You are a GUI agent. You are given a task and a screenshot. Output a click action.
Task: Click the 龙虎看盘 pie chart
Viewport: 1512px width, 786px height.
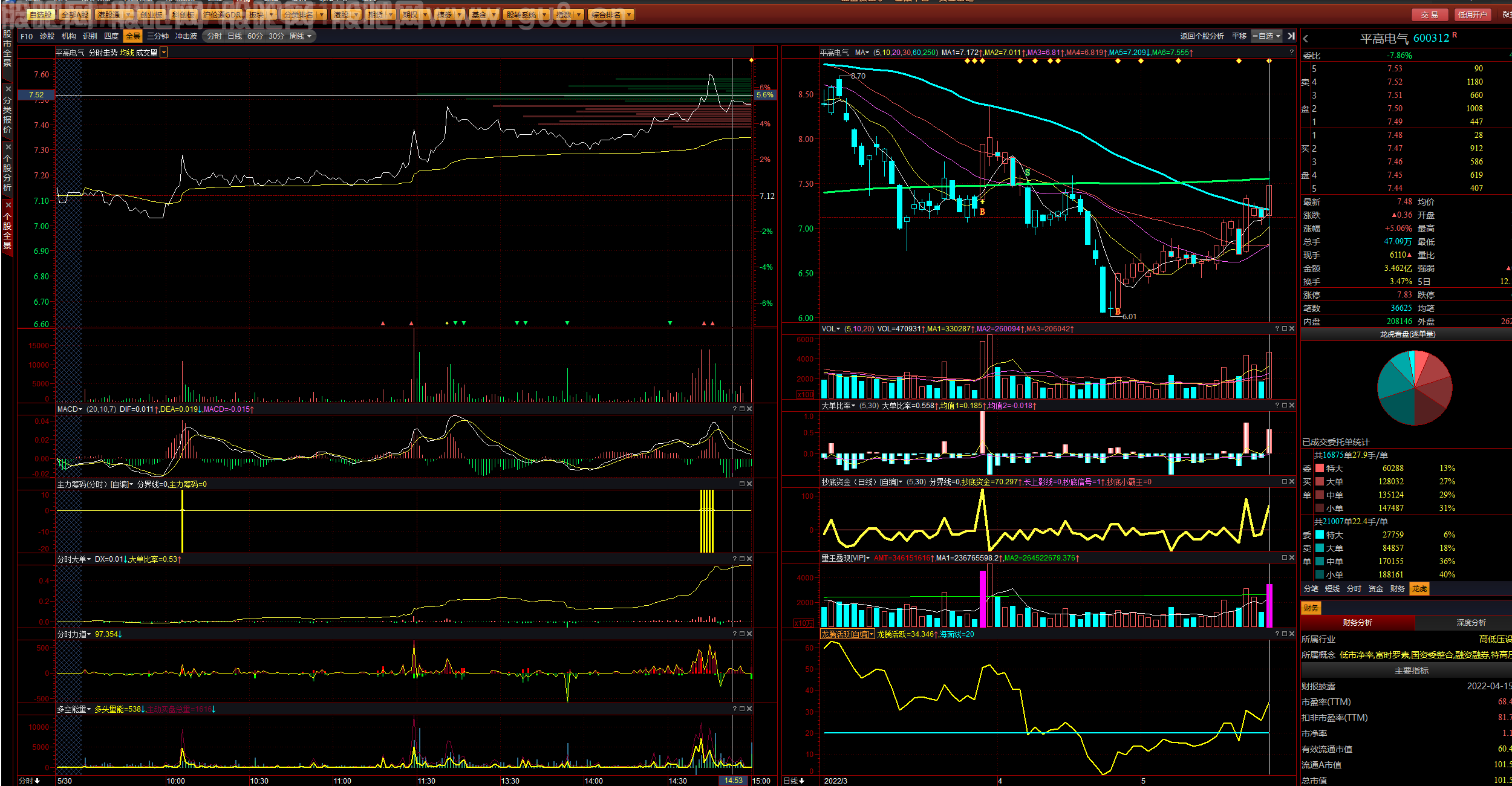coord(1415,388)
